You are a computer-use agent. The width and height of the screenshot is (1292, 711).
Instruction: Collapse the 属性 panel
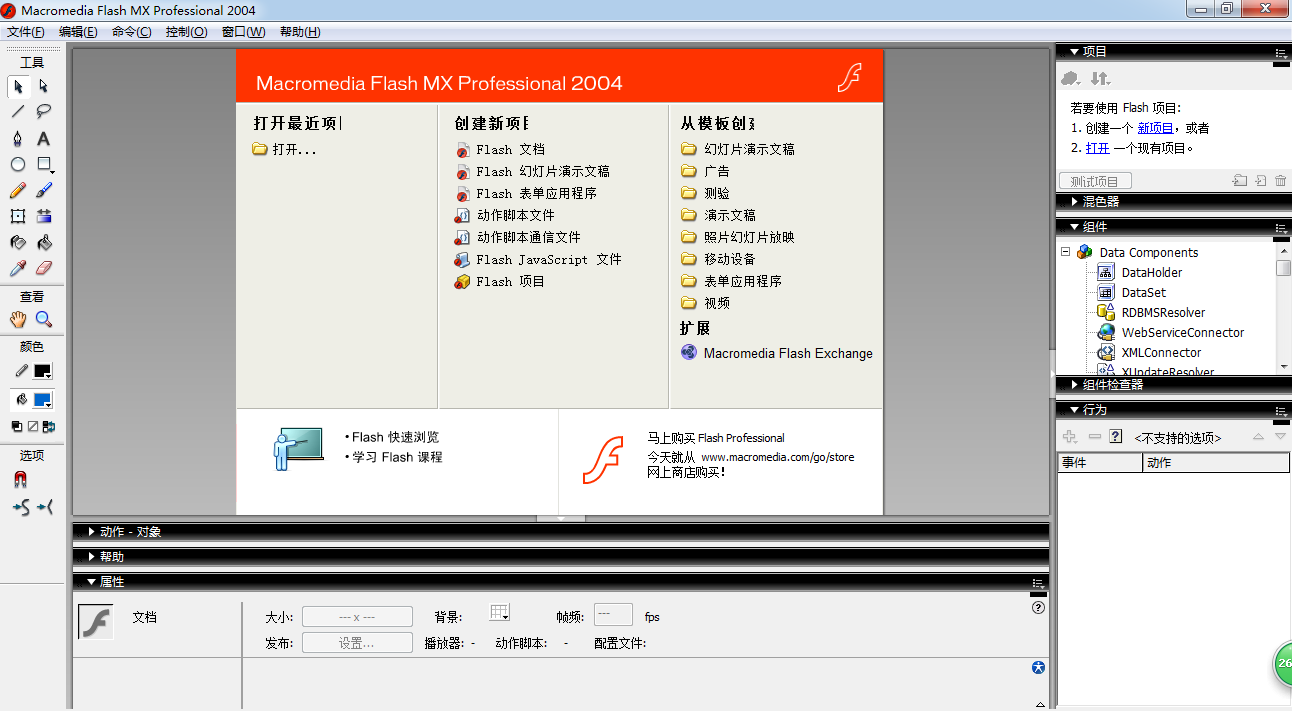click(x=92, y=581)
